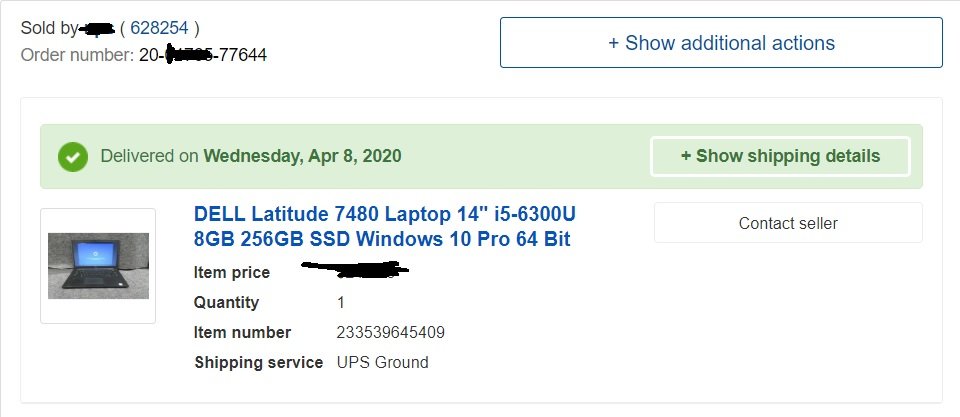Click the blacked-out seller name link
Image resolution: width=960 pixels, height=417 pixels.
tap(97, 28)
